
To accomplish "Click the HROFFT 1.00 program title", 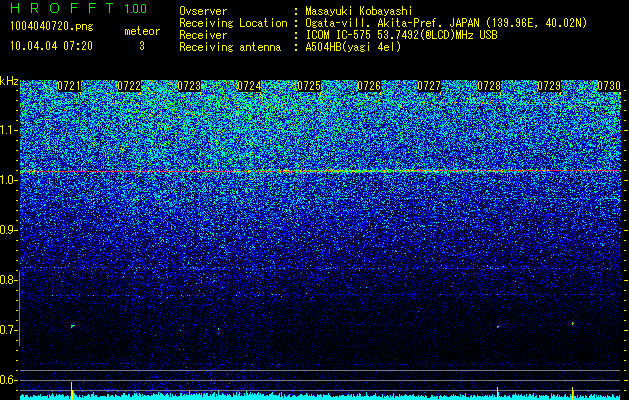I will (x=78, y=8).
